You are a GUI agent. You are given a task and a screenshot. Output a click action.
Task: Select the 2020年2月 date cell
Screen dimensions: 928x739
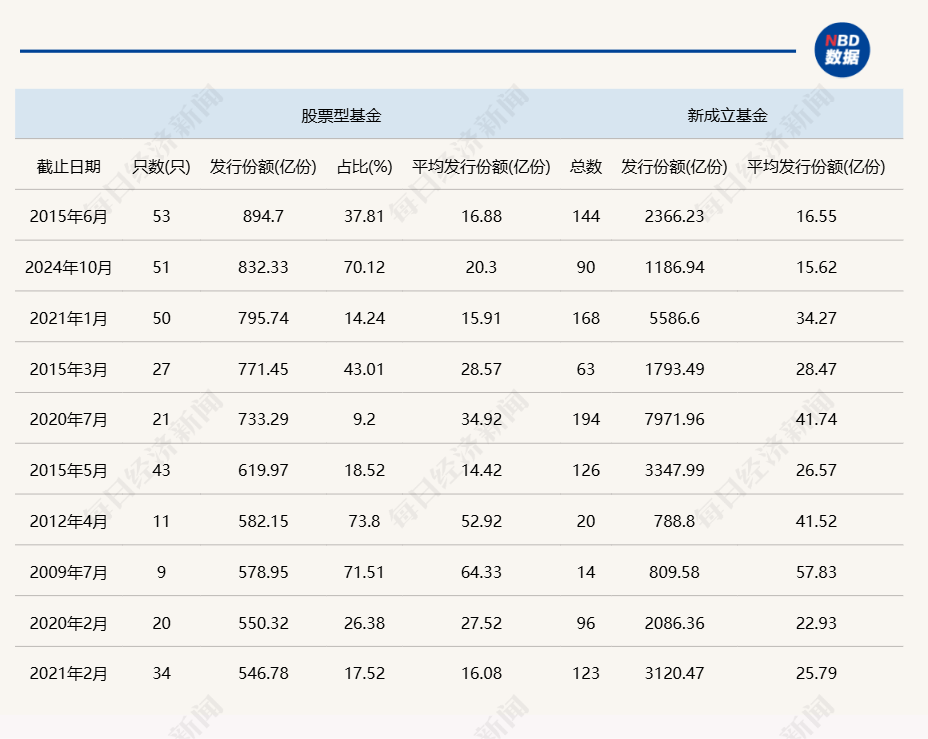pyautogui.click(x=69, y=623)
